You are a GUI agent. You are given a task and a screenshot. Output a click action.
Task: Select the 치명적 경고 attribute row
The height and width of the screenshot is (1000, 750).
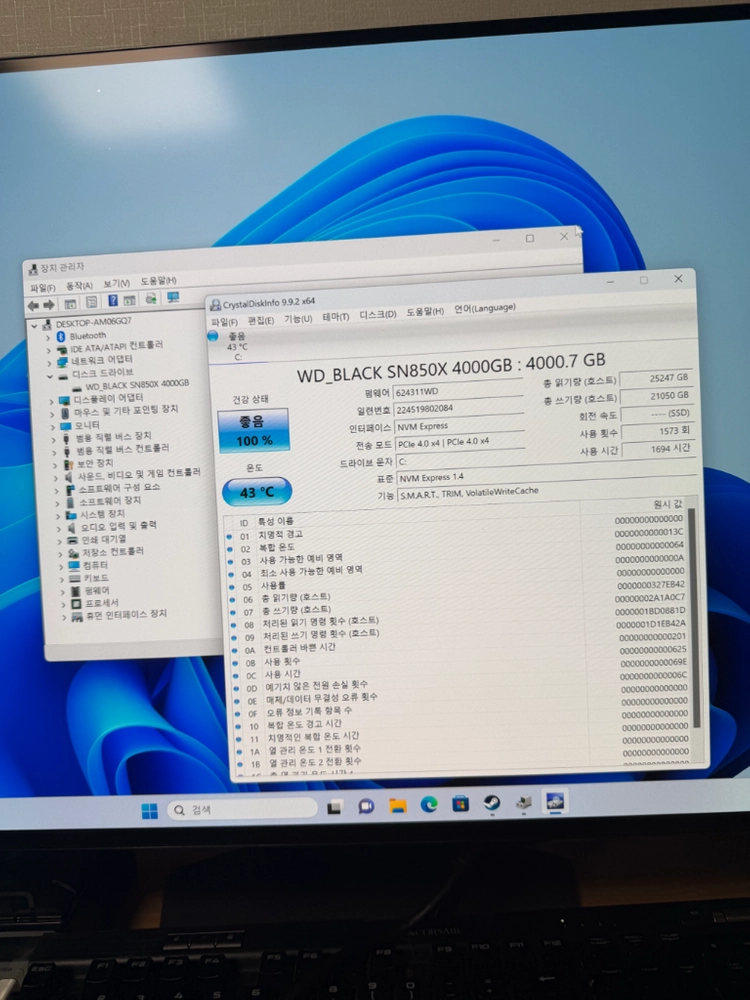click(455, 527)
